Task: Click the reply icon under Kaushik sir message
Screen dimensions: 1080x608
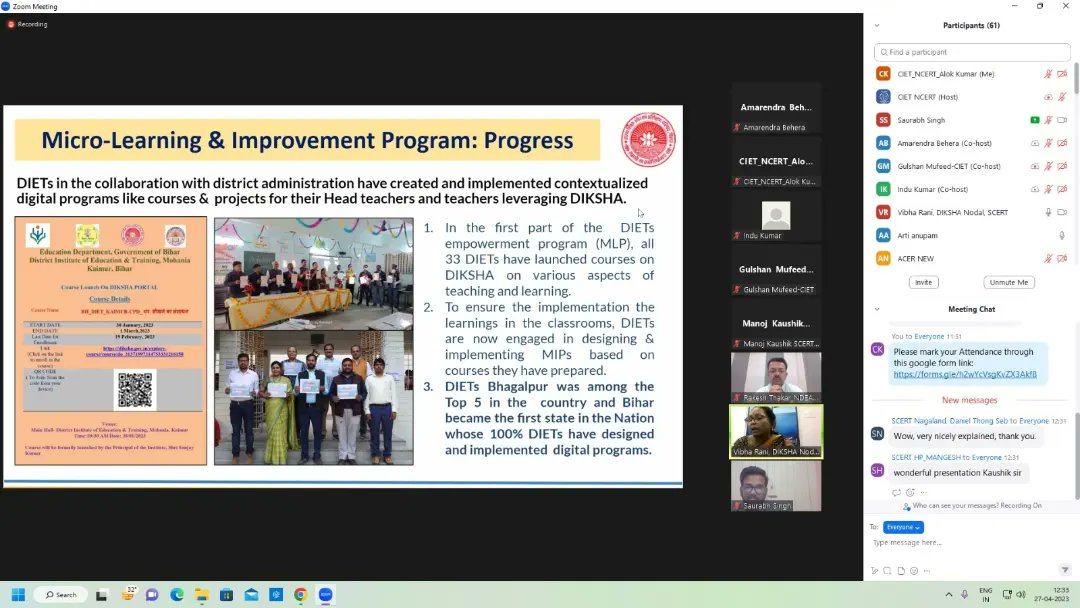Action: (x=896, y=492)
